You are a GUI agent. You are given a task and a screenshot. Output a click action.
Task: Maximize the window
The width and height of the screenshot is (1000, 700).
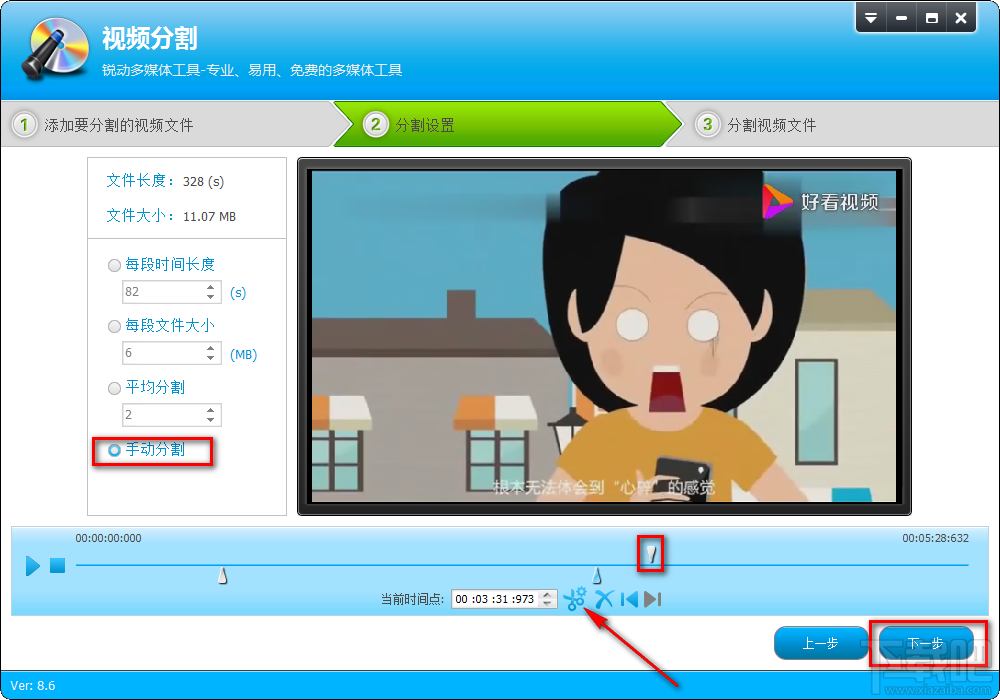pyautogui.click(x=931, y=18)
